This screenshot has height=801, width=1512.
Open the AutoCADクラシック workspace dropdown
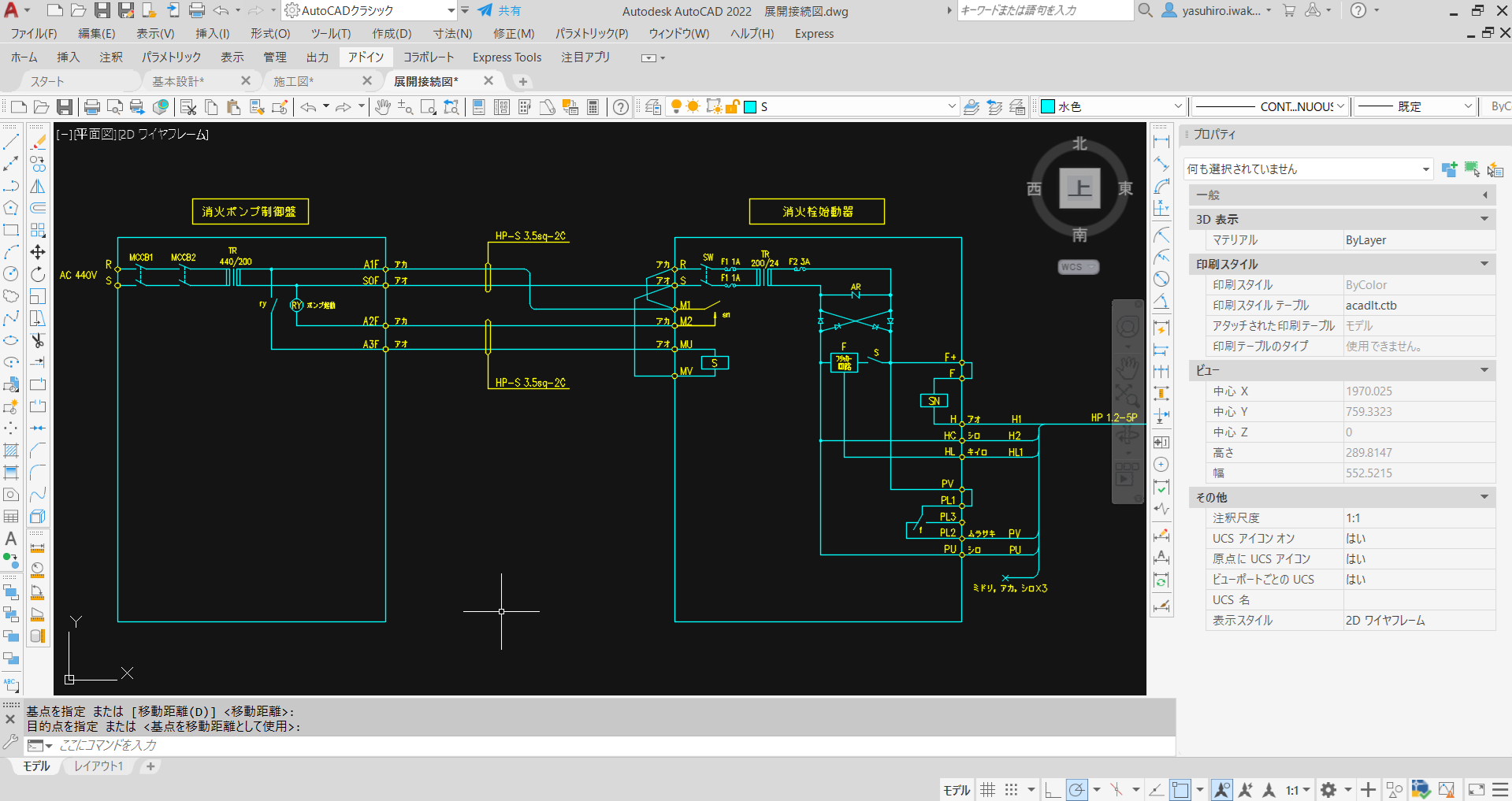(x=451, y=11)
